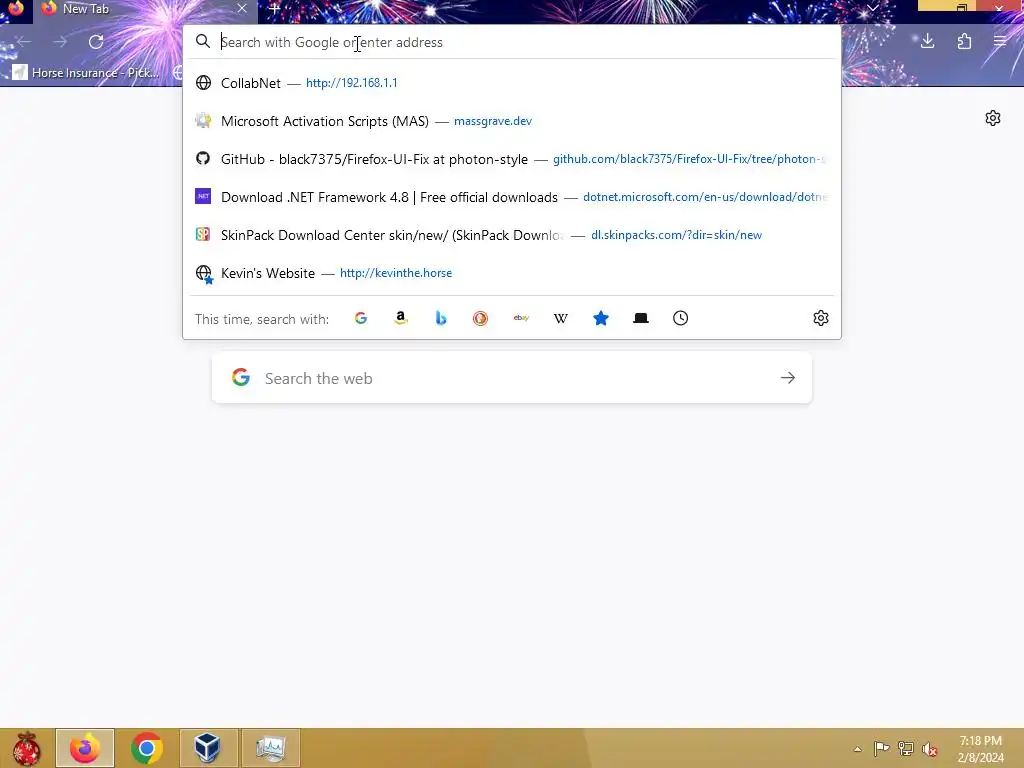Search open tabs with tabs icon

click(641, 318)
